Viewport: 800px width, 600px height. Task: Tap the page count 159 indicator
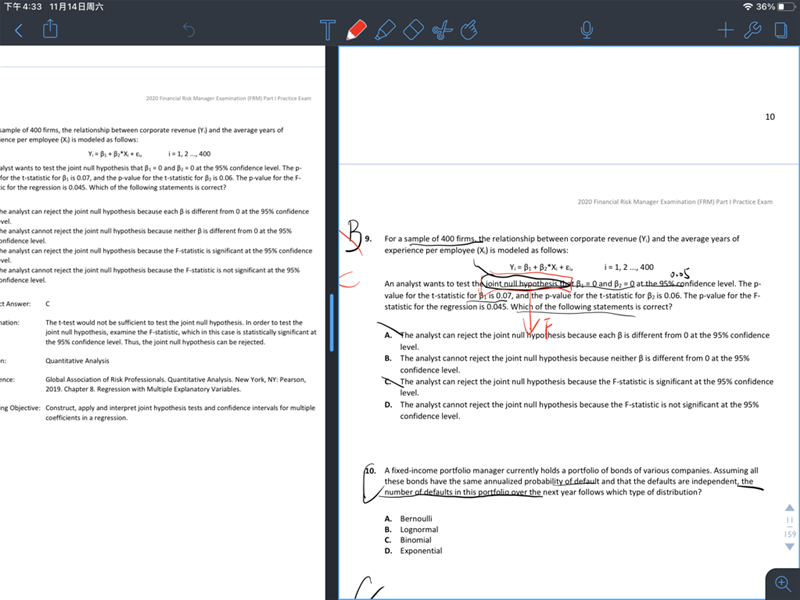[x=790, y=534]
